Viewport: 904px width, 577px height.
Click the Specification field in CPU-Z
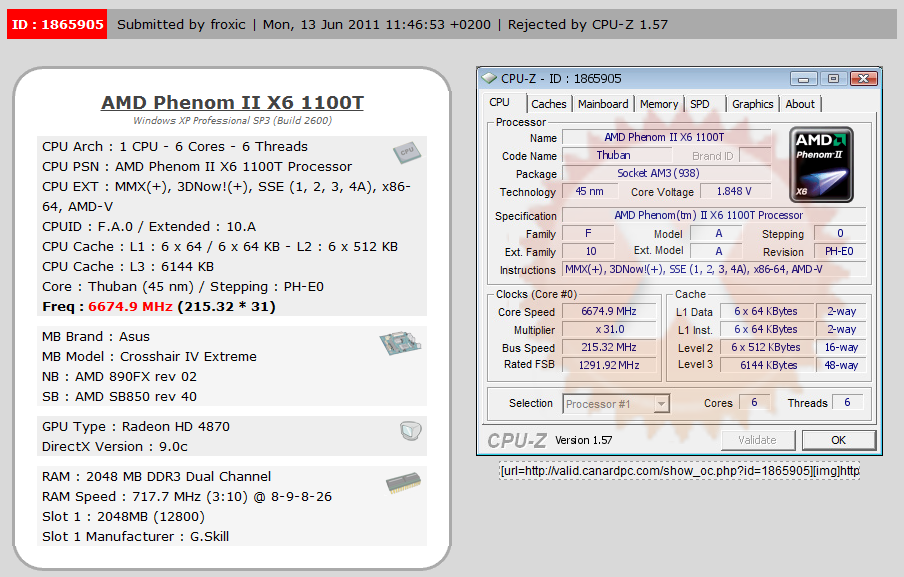click(x=714, y=216)
